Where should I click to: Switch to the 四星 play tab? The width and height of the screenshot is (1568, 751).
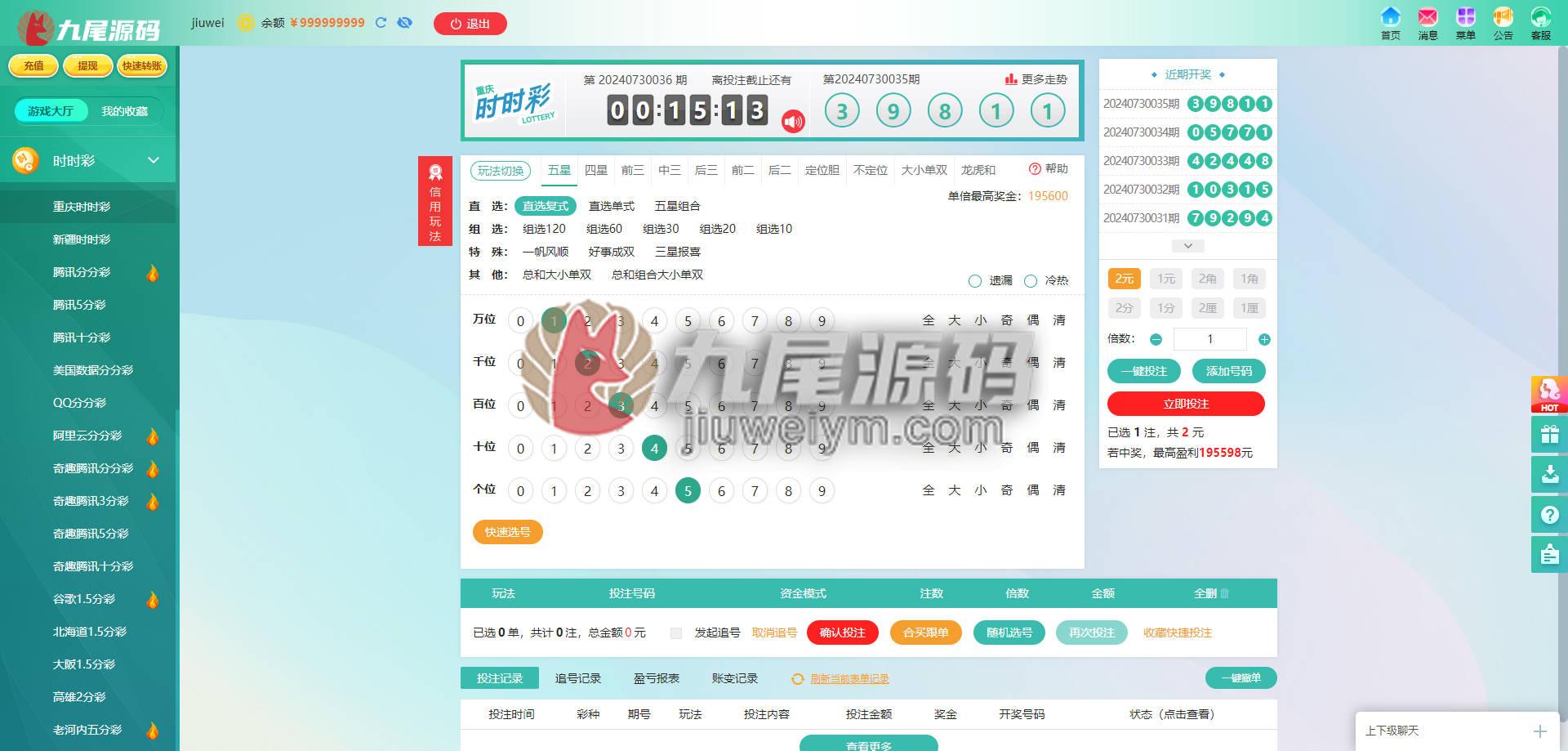(596, 170)
